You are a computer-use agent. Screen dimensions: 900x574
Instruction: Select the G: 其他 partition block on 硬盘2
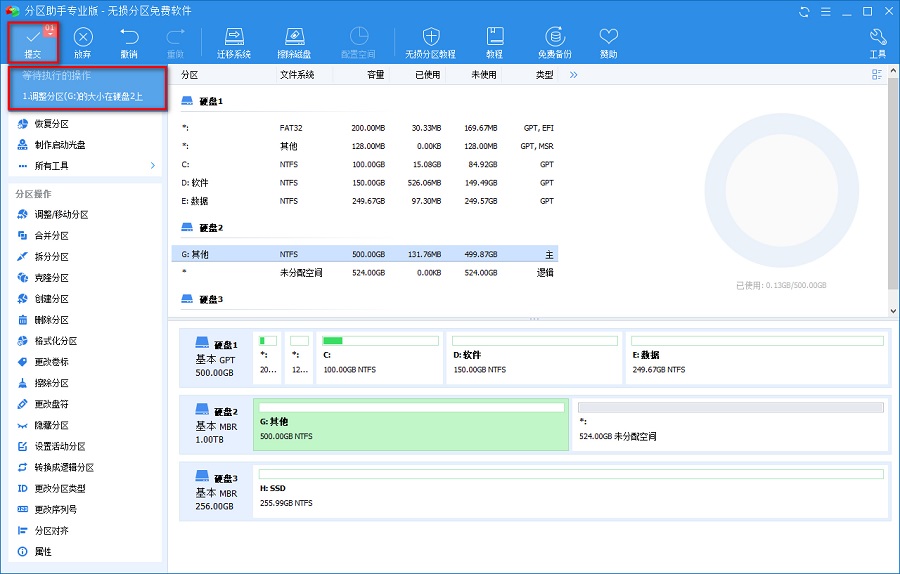click(x=411, y=423)
